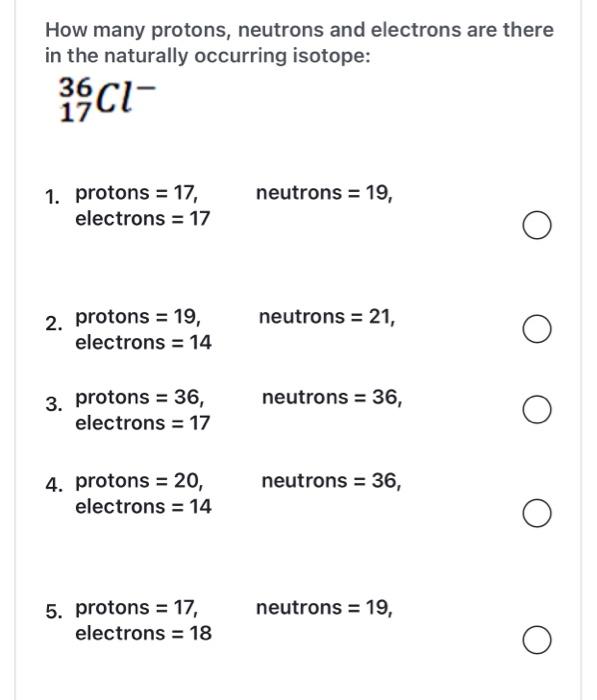This screenshot has height=700, width=597.
Task: Pick the radio button for answer 4
Action: point(536,513)
